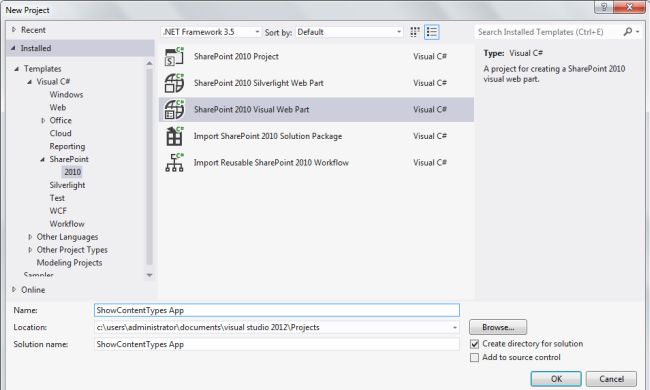Image resolution: width=650 pixels, height=390 pixels.
Task: Click the SharePoint 2010 Visual Web Part icon
Action: click(x=174, y=109)
